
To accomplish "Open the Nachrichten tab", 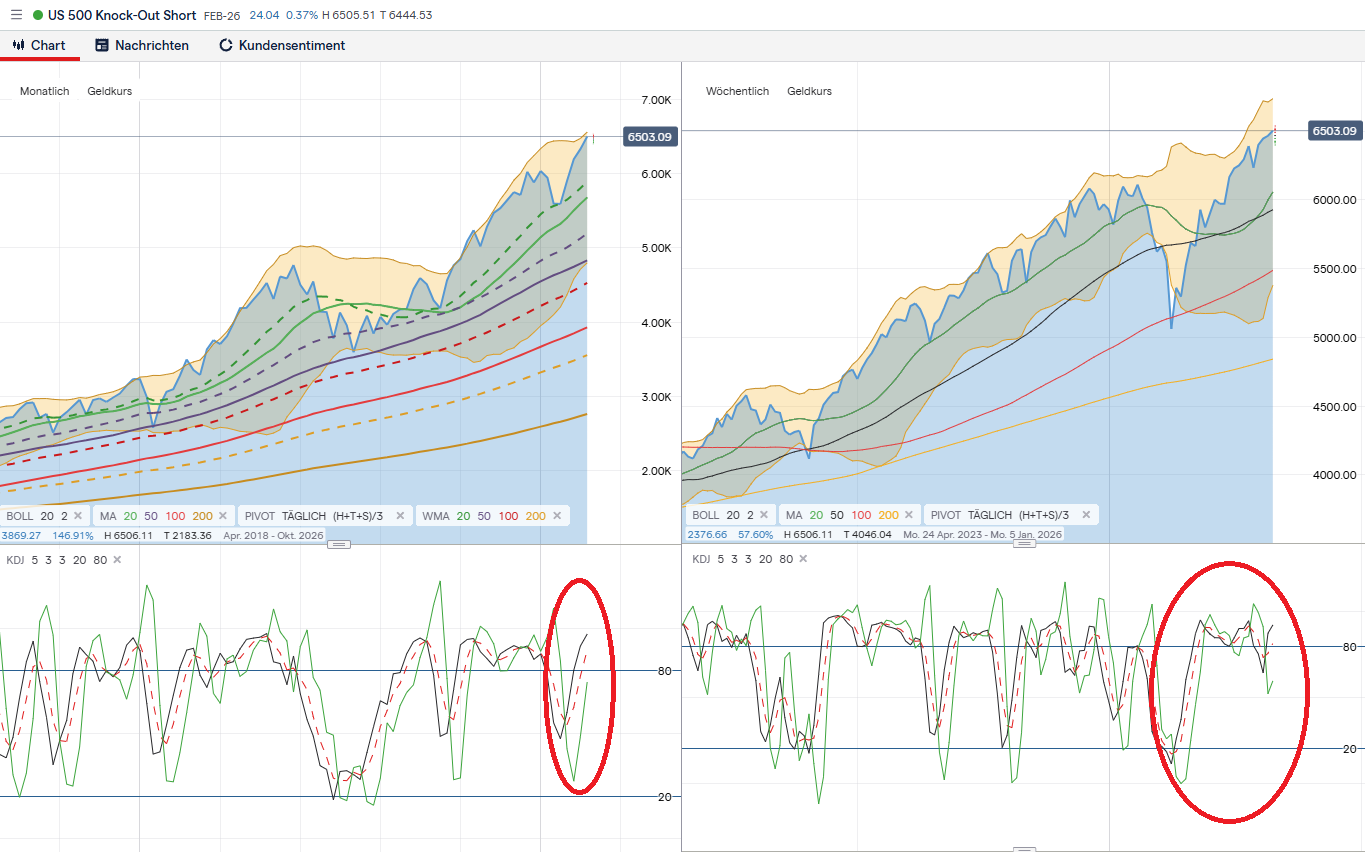I will pyautogui.click(x=142, y=45).
